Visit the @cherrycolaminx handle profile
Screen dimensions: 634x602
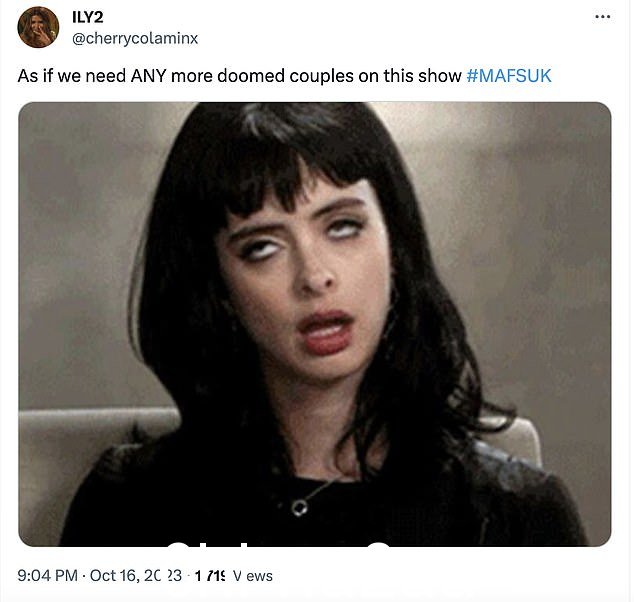click(x=135, y=38)
